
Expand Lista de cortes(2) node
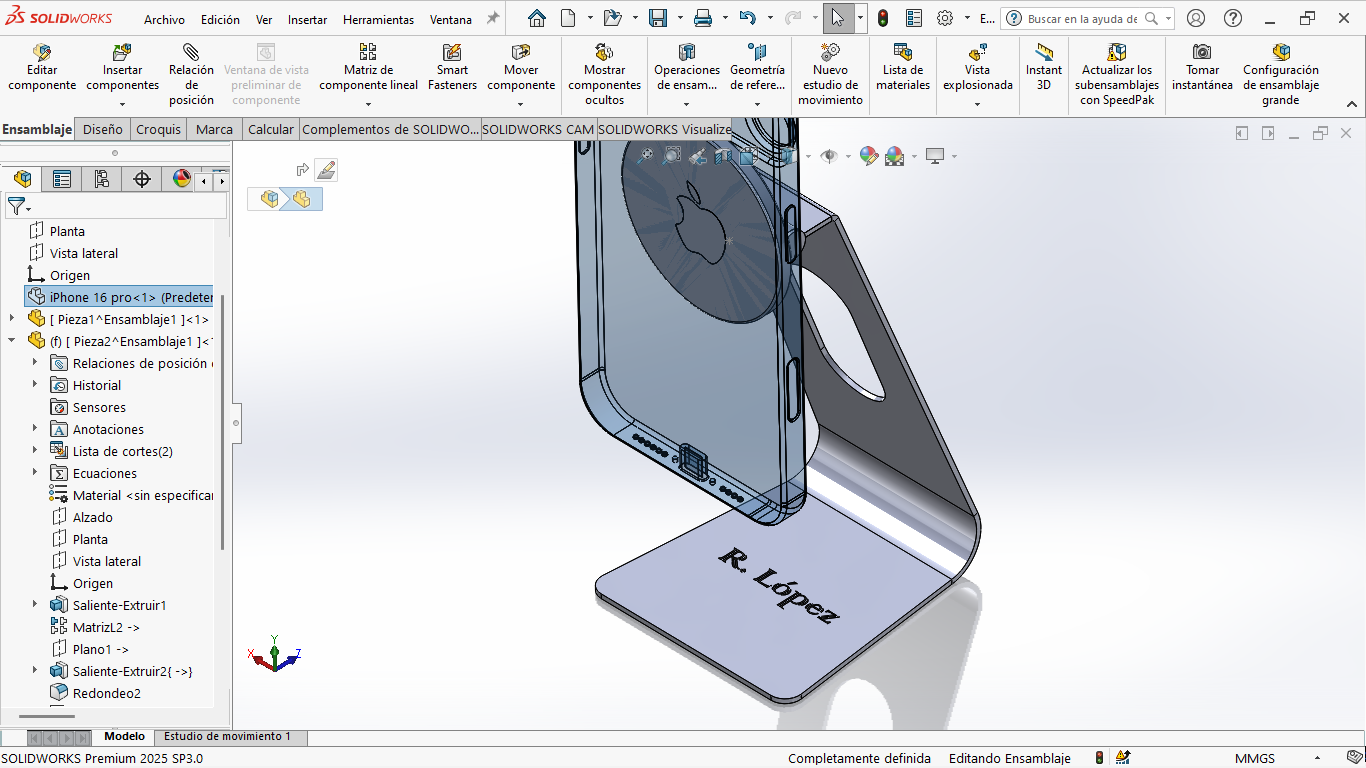35,451
